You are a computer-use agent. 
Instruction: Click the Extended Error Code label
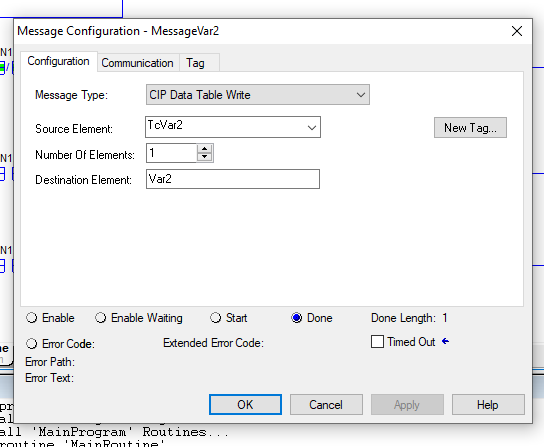click(213, 343)
